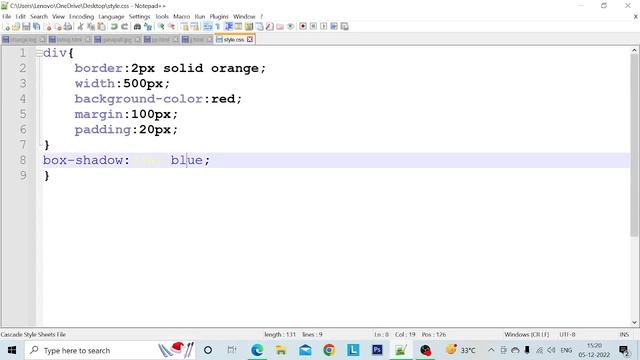Click the Replace toolbar icon

(x=148, y=27)
